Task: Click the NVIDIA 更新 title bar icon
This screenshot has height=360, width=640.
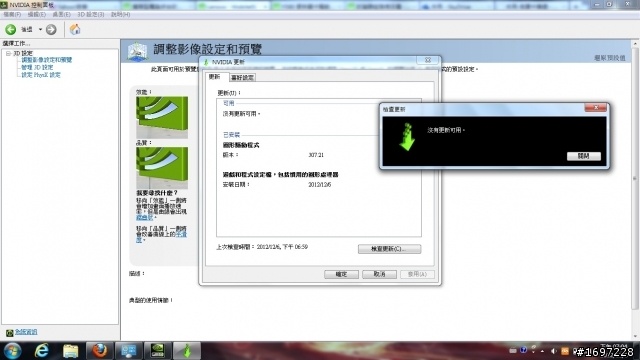Action: click(x=206, y=62)
